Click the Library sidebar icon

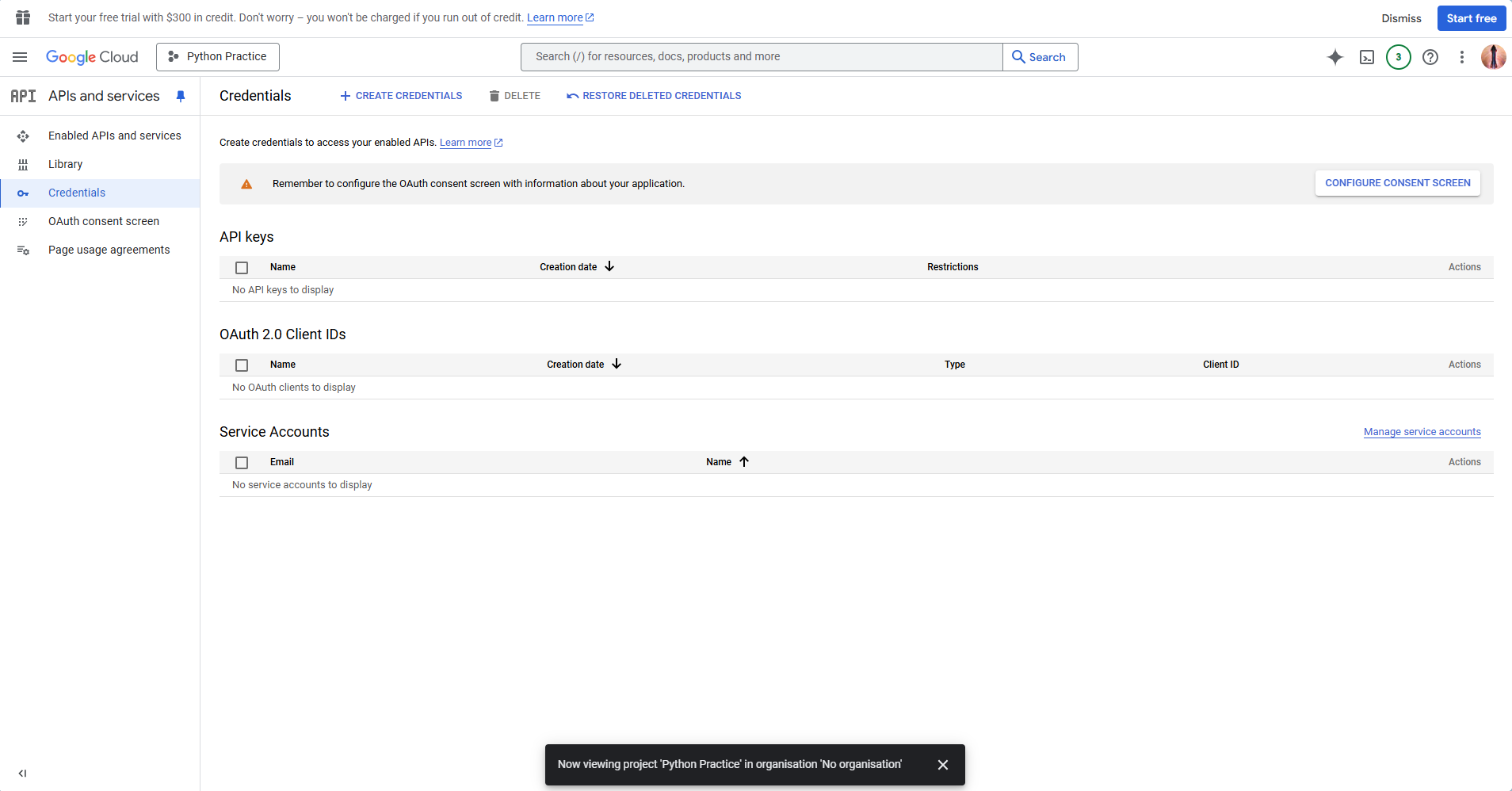coord(23,165)
